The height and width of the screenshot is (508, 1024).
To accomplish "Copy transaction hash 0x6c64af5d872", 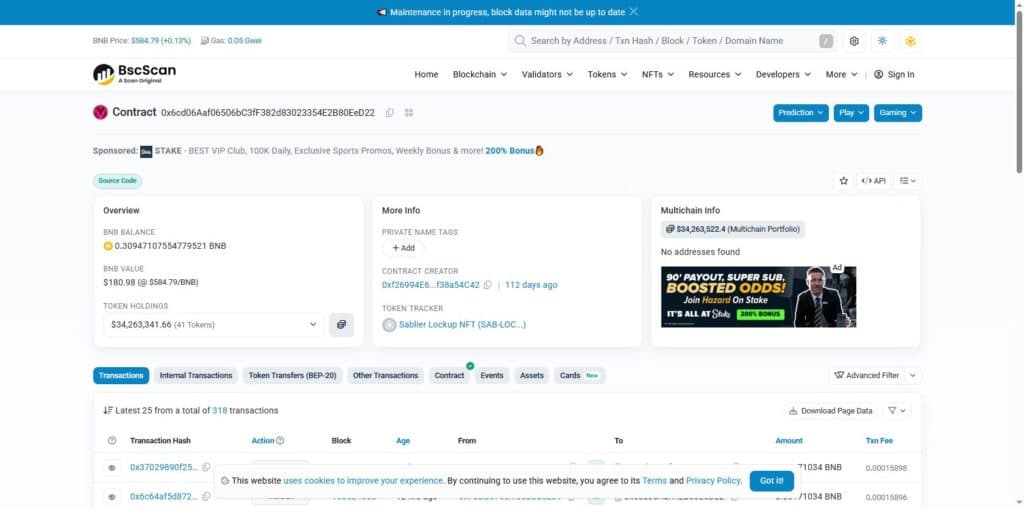I will (206, 497).
